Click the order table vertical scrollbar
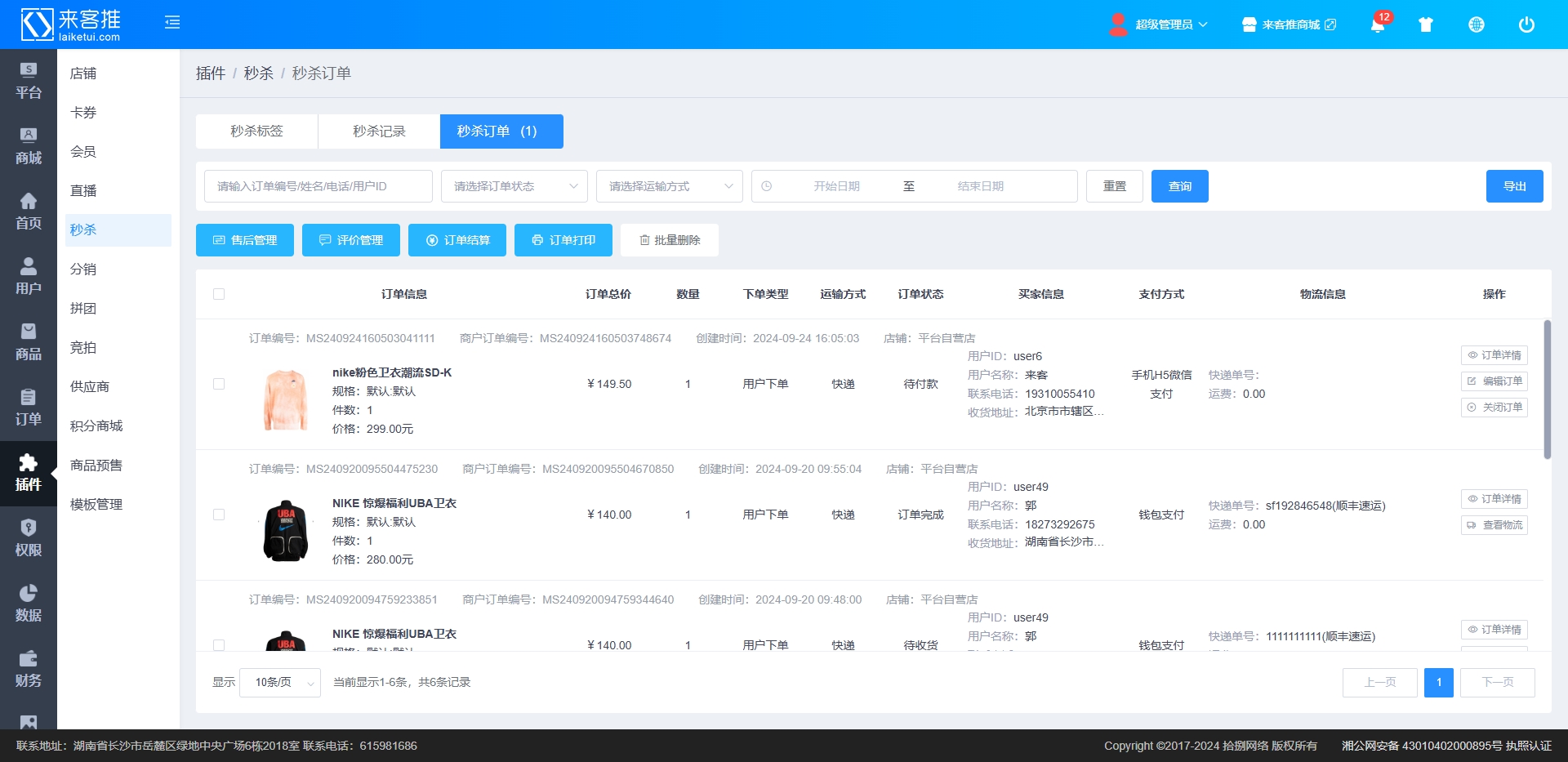 (1547, 390)
